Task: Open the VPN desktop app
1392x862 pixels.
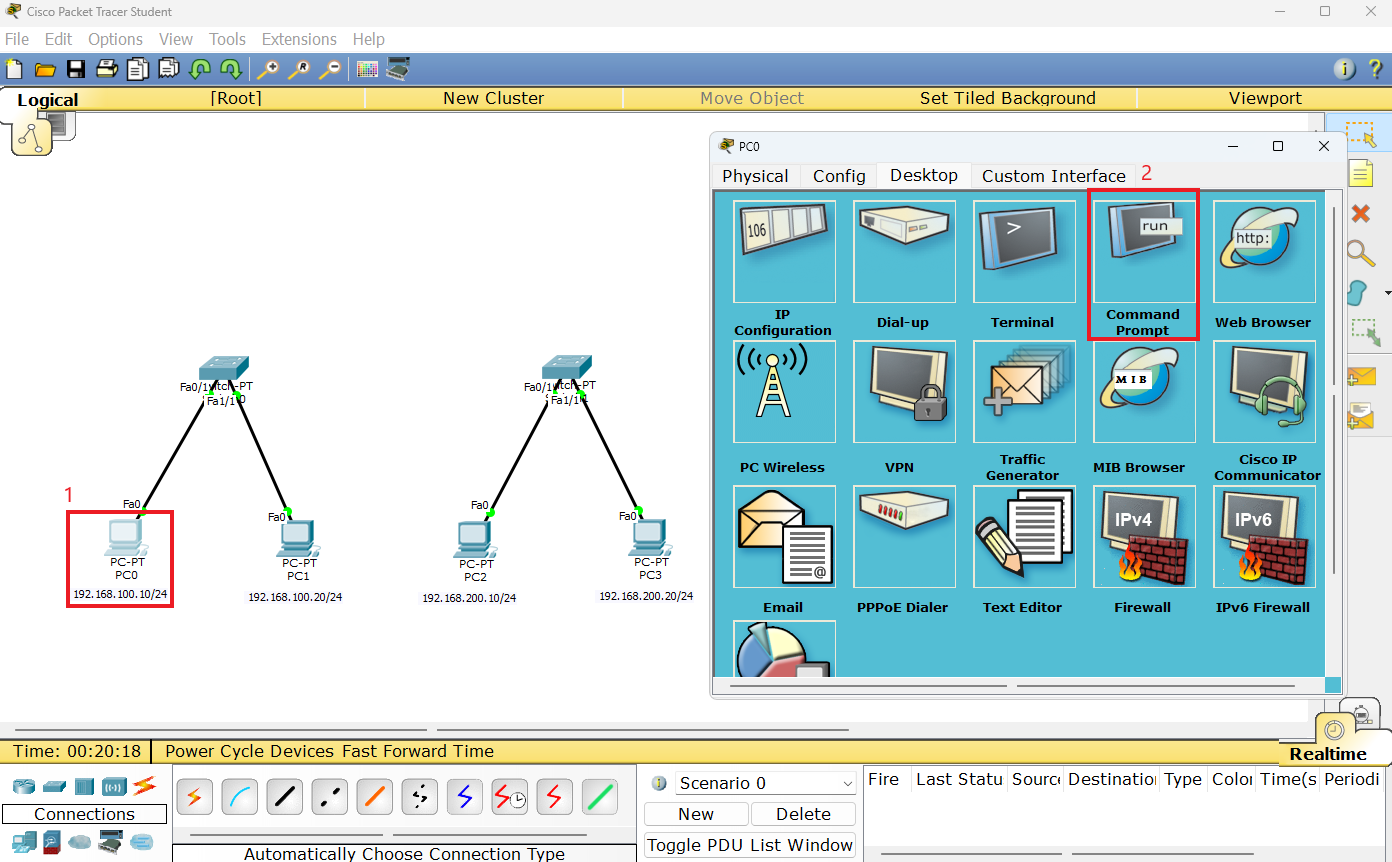Action: (x=904, y=407)
